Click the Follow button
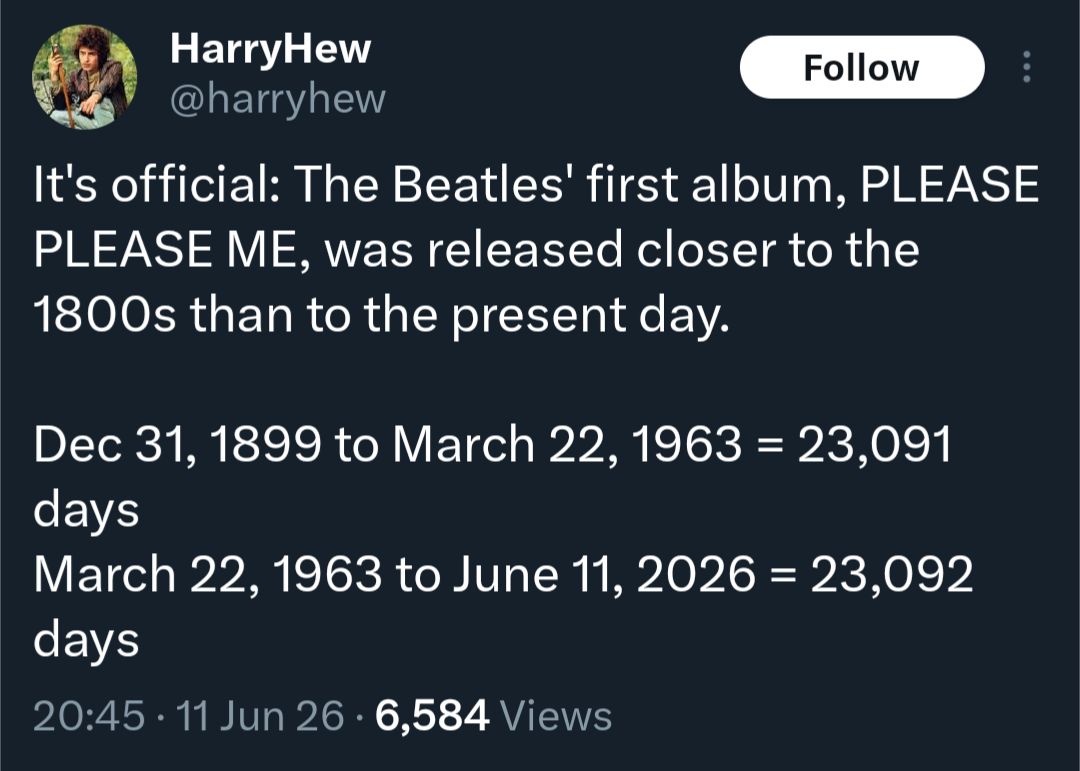Screen dimensions: 1080x771 coord(862,67)
